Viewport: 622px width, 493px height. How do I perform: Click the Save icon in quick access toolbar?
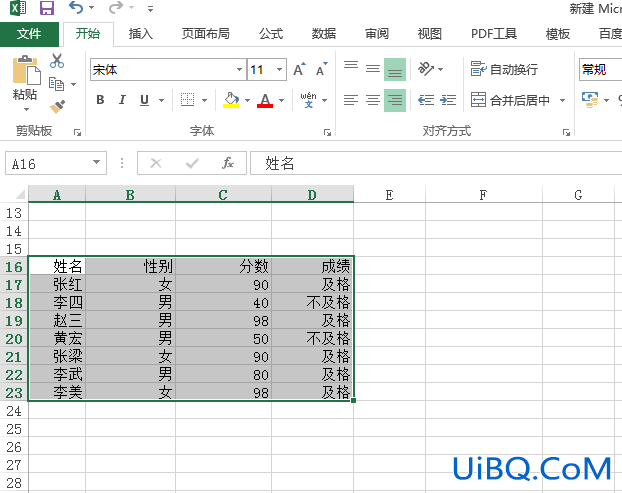tap(47, 8)
